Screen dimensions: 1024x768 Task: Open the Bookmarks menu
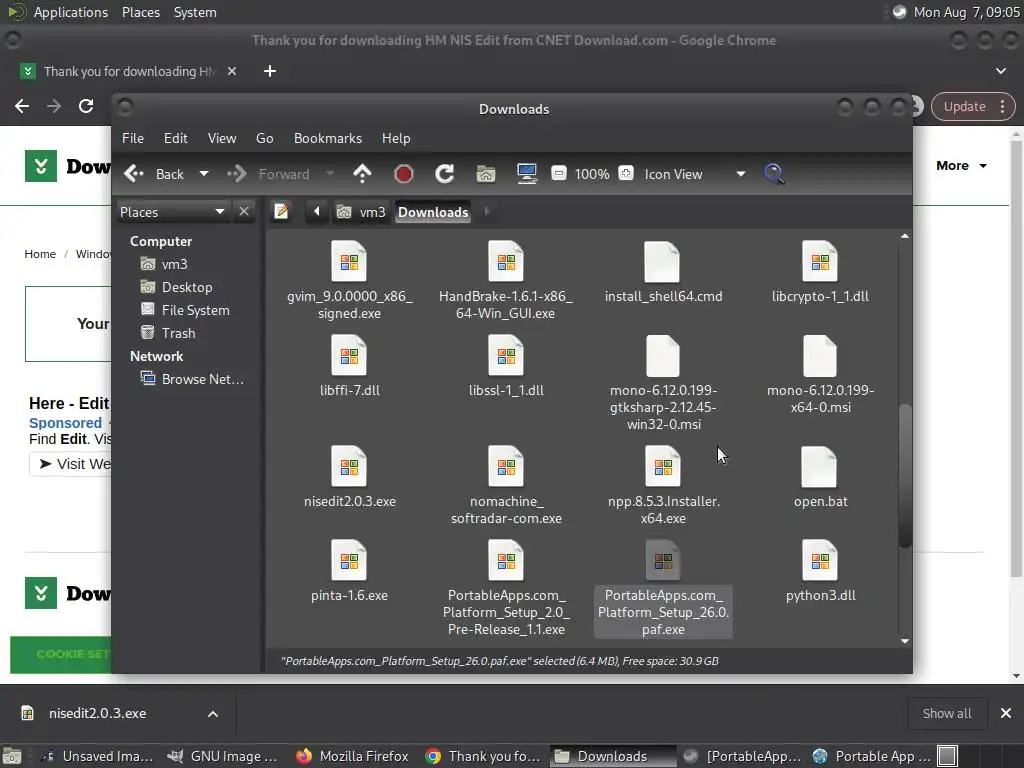coord(328,138)
